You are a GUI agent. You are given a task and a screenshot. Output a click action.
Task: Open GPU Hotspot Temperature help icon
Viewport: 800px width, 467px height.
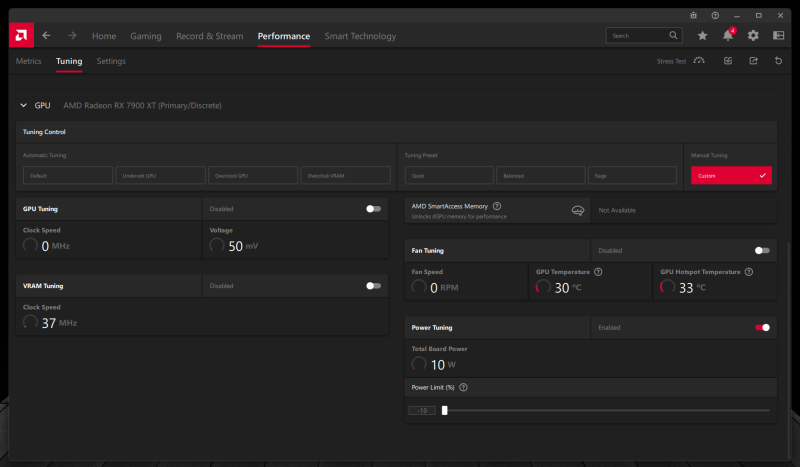[x=749, y=272]
